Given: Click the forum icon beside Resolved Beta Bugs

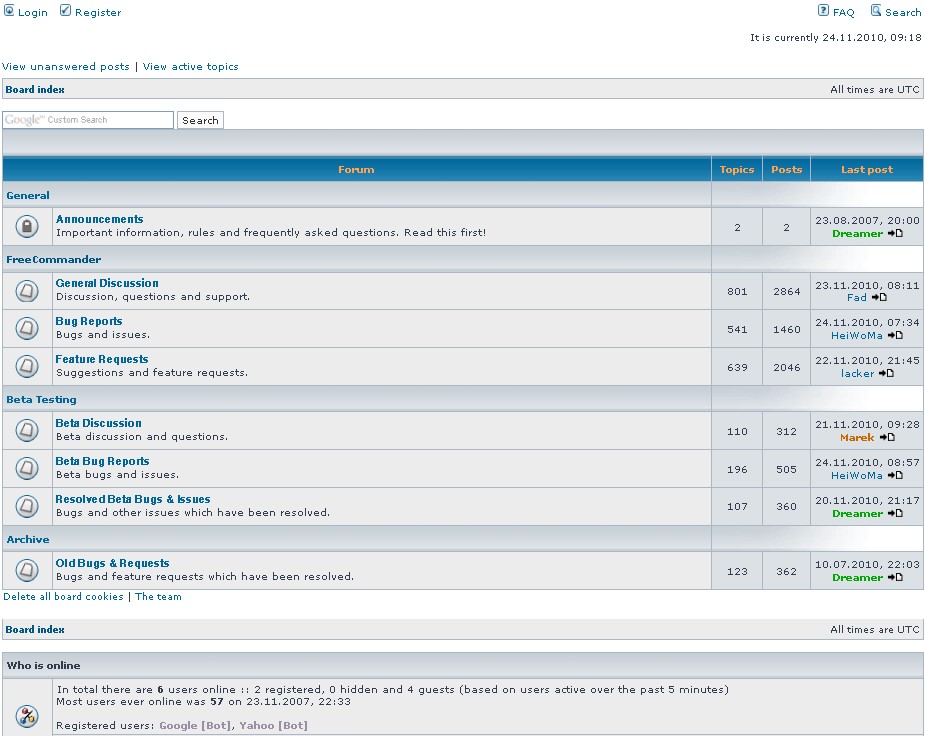Looking at the screenshot, I should 27,506.
